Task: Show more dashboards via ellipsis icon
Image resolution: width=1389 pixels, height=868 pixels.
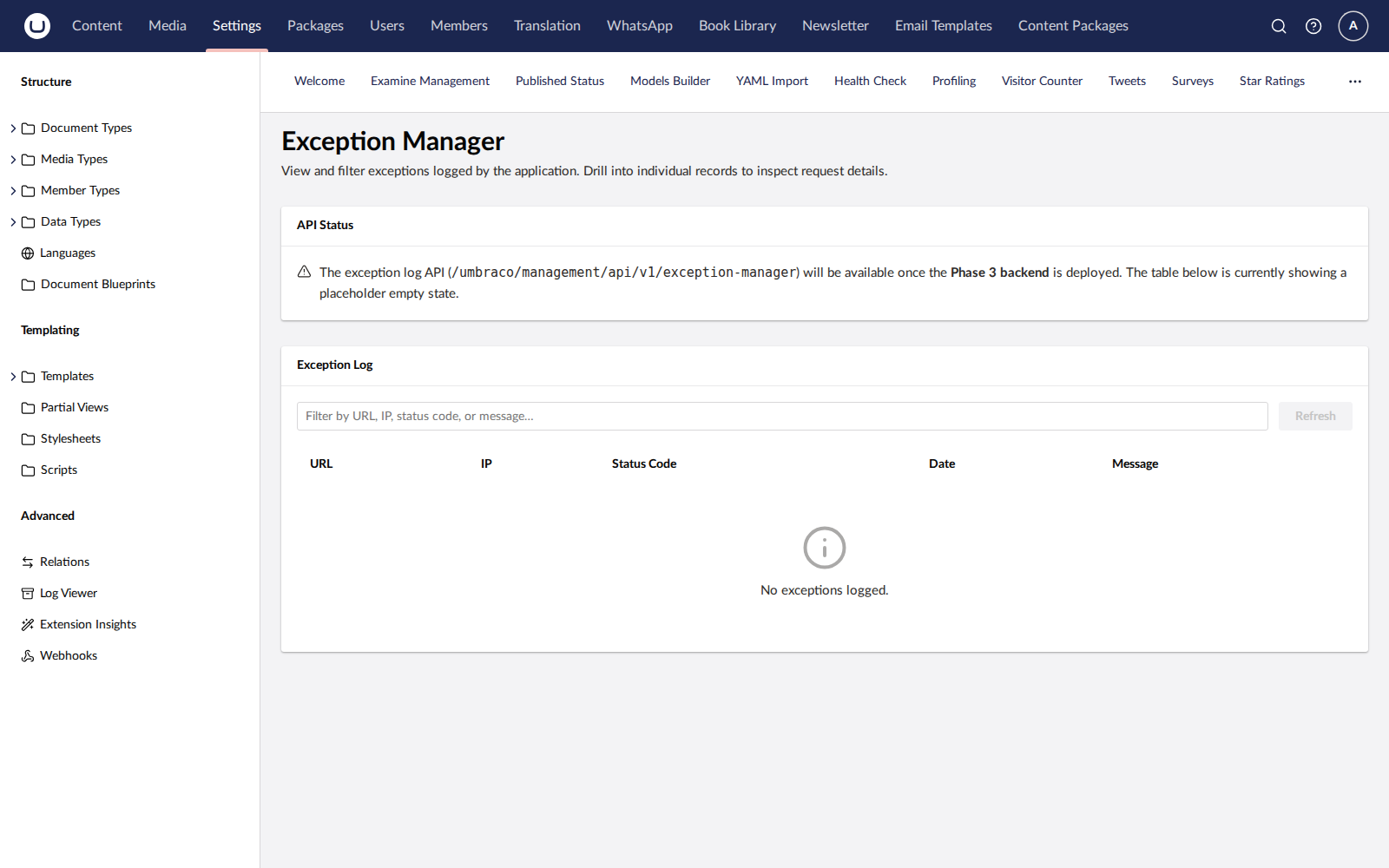Action: (1355, 82)
